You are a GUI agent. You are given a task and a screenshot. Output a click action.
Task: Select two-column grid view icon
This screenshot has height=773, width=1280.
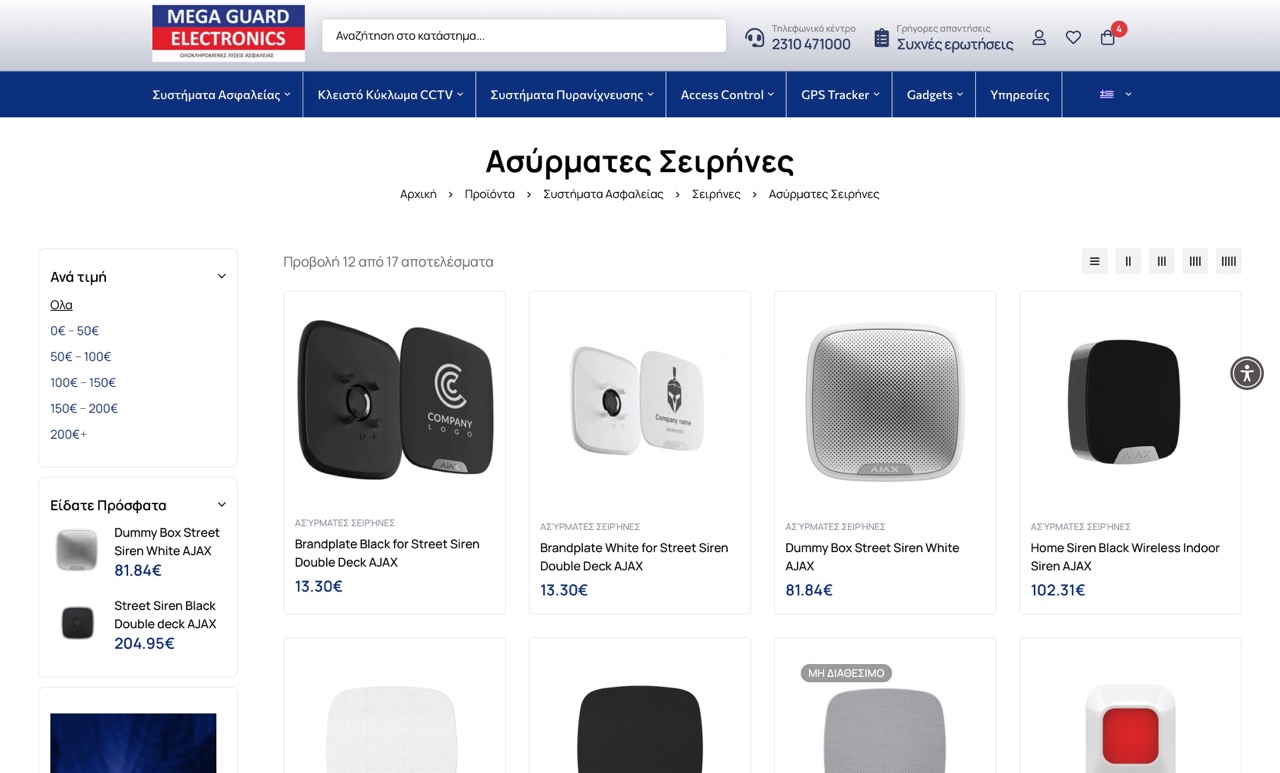pos(1128,261)
